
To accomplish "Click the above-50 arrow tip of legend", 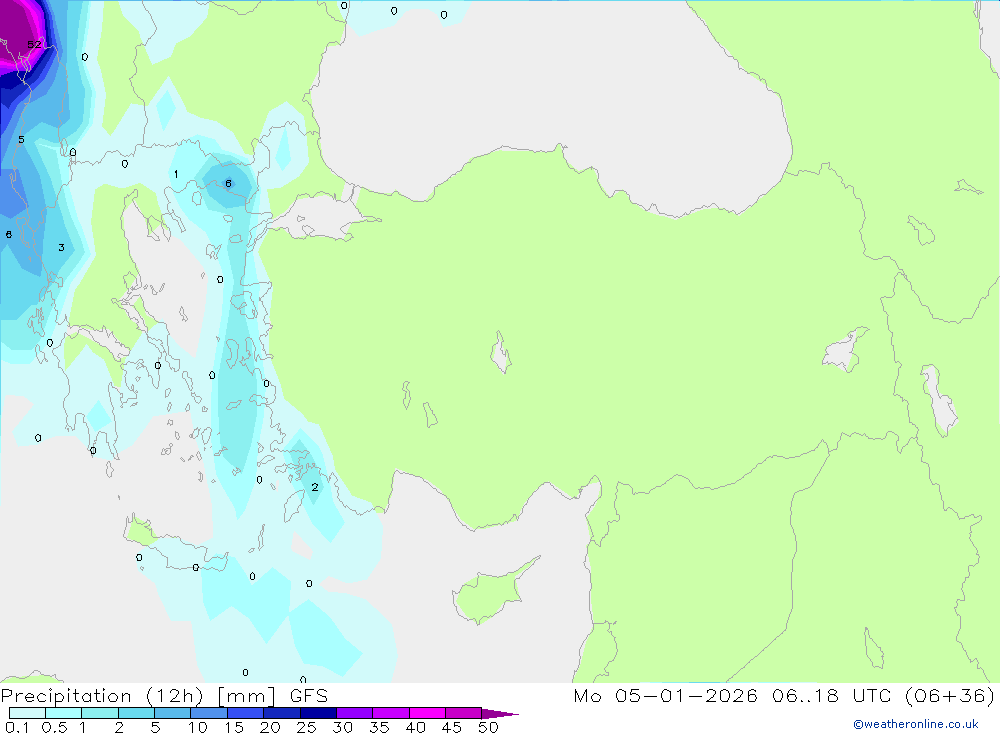I will click(x=500, y=713).
